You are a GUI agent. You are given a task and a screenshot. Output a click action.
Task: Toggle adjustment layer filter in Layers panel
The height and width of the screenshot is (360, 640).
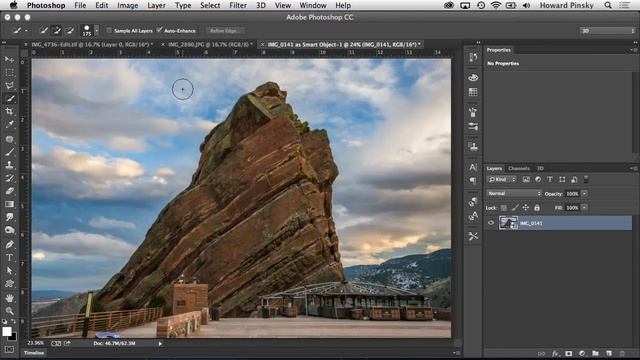click(x=538, y=180)
